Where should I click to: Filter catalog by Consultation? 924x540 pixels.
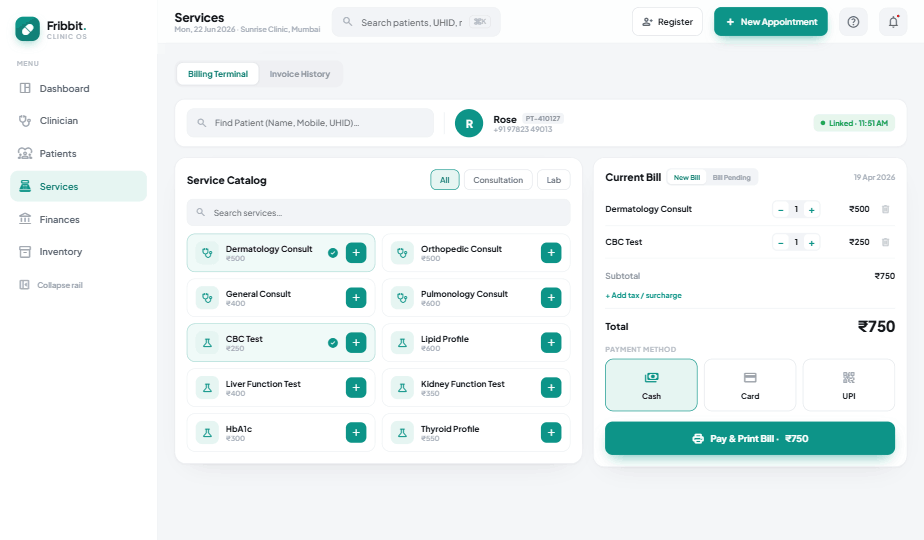[498, 180]
